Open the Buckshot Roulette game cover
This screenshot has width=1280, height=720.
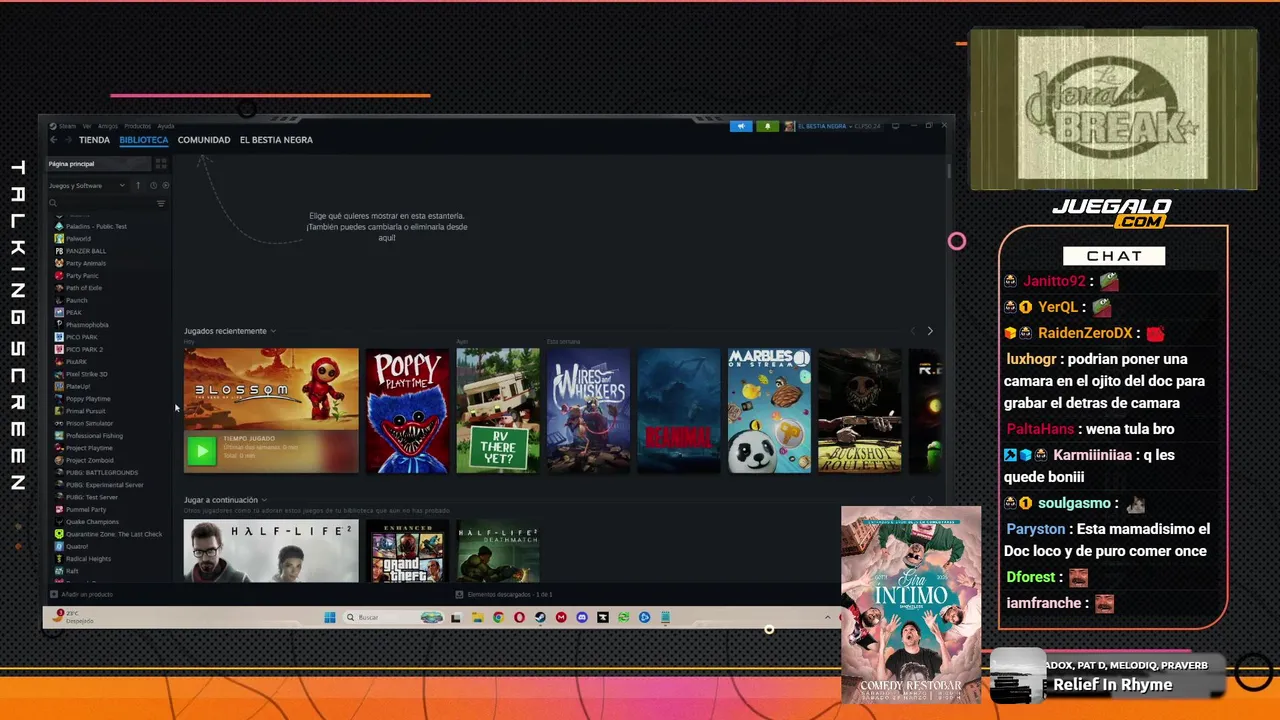coord(860,410)
